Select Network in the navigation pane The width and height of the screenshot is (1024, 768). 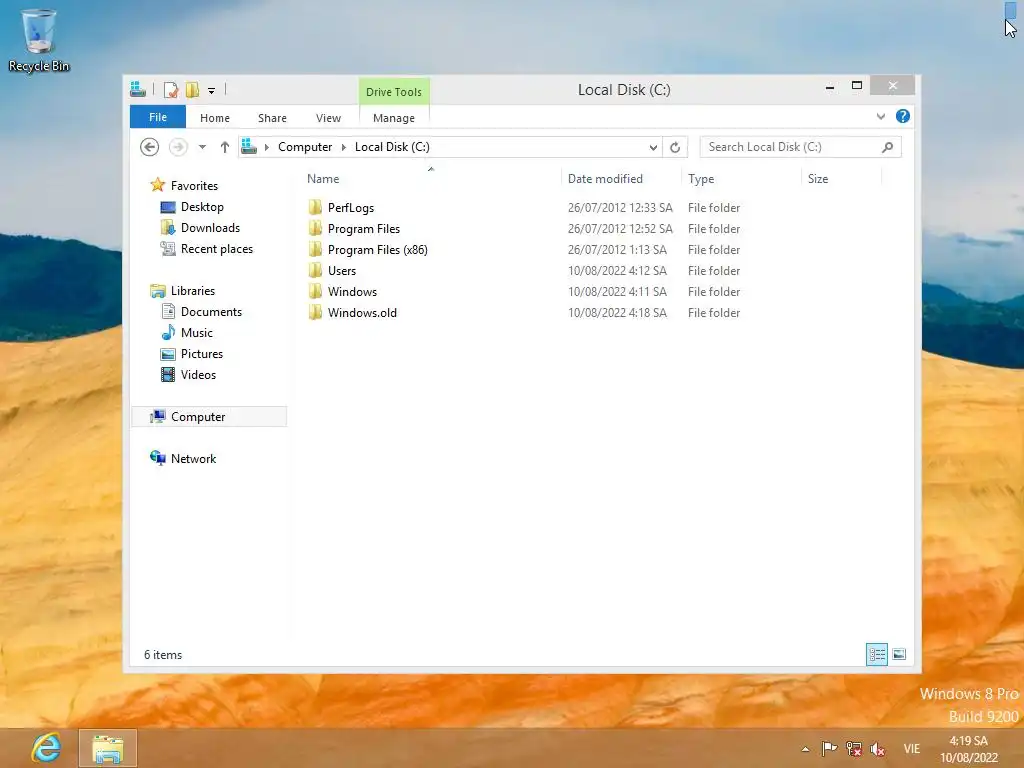point(193,458)
